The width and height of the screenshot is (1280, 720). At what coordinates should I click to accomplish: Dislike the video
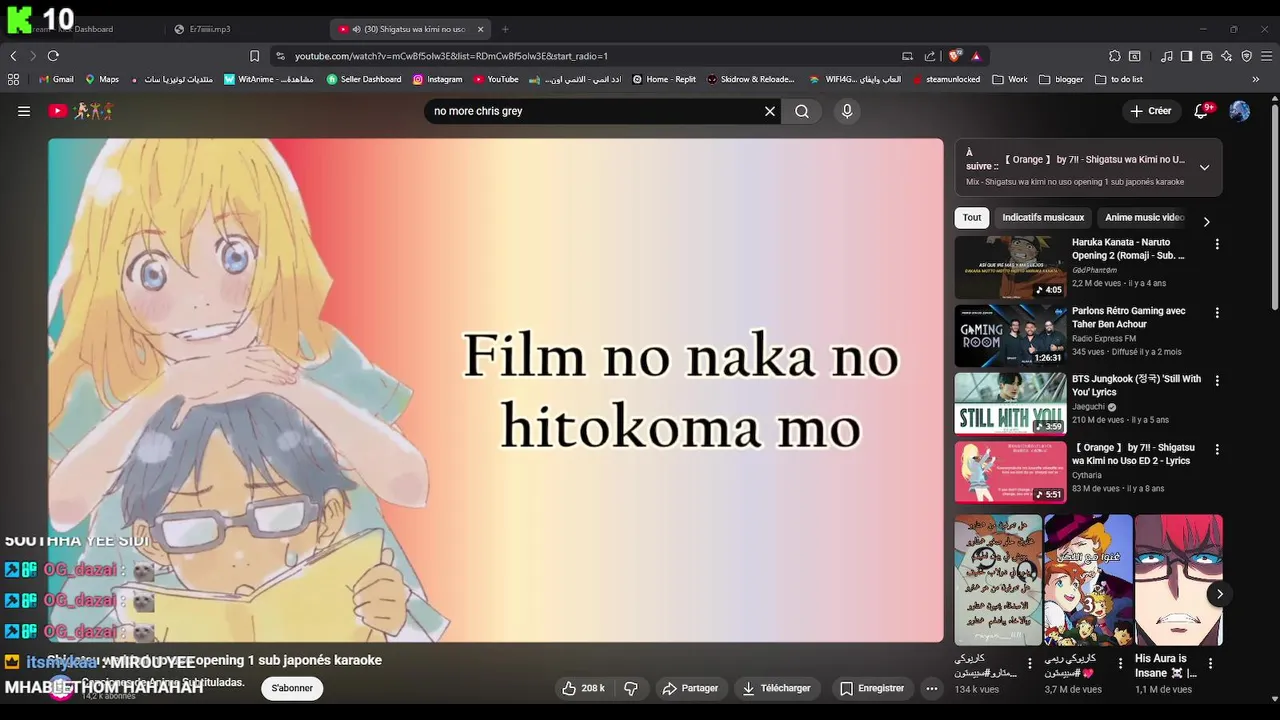[631, 688]
